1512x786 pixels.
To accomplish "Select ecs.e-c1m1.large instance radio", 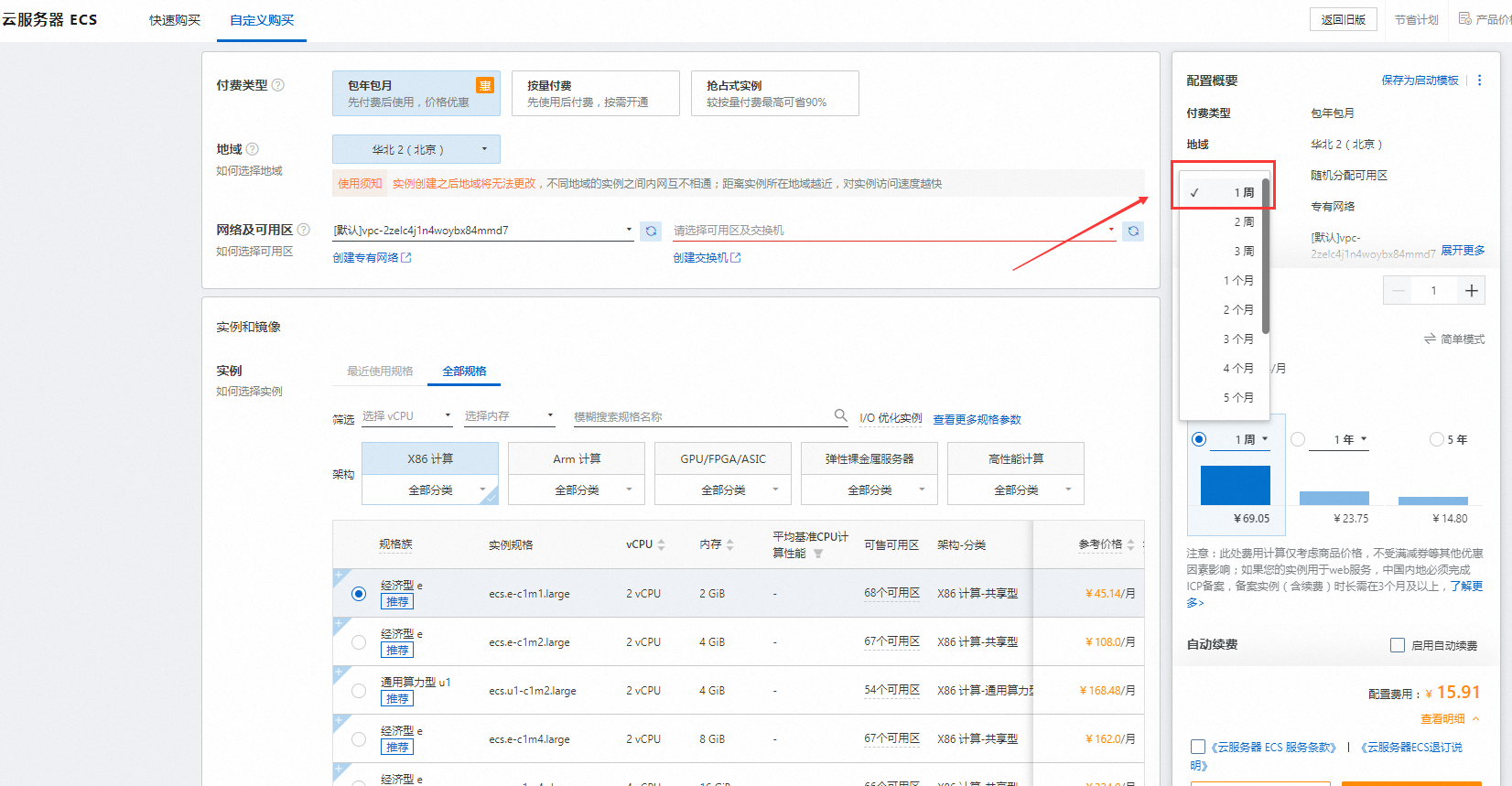I will pos(359,594).
